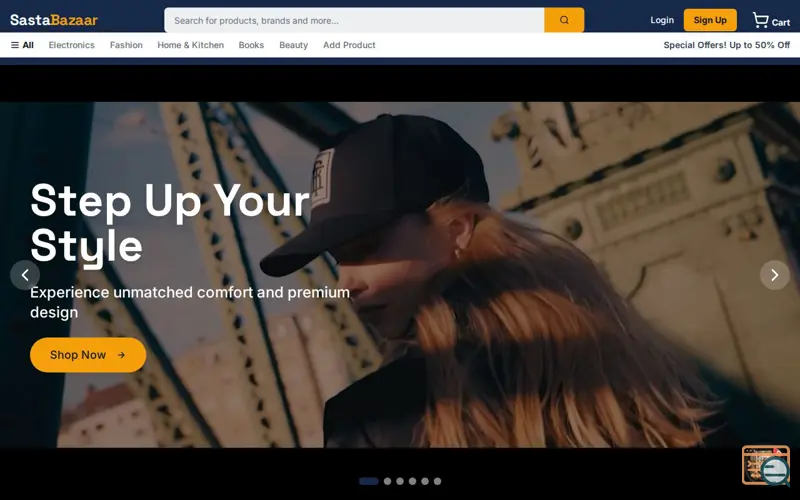The width and height of the screenshot is (800, 500).
Task: Jump to the second carousel slide dot
Action: click(x=387, y=481)
